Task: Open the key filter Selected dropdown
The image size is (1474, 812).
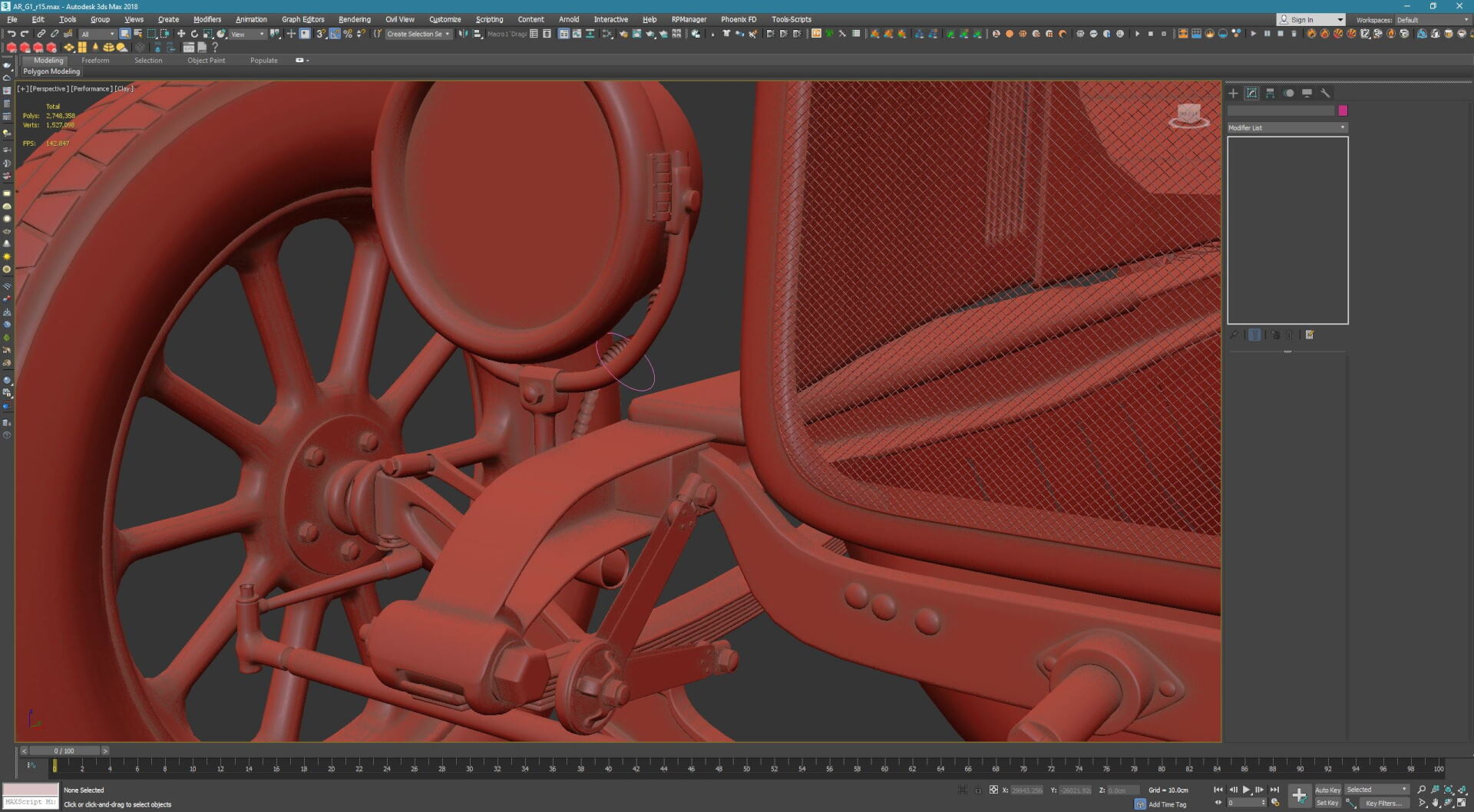Action: coord(1377,790)
